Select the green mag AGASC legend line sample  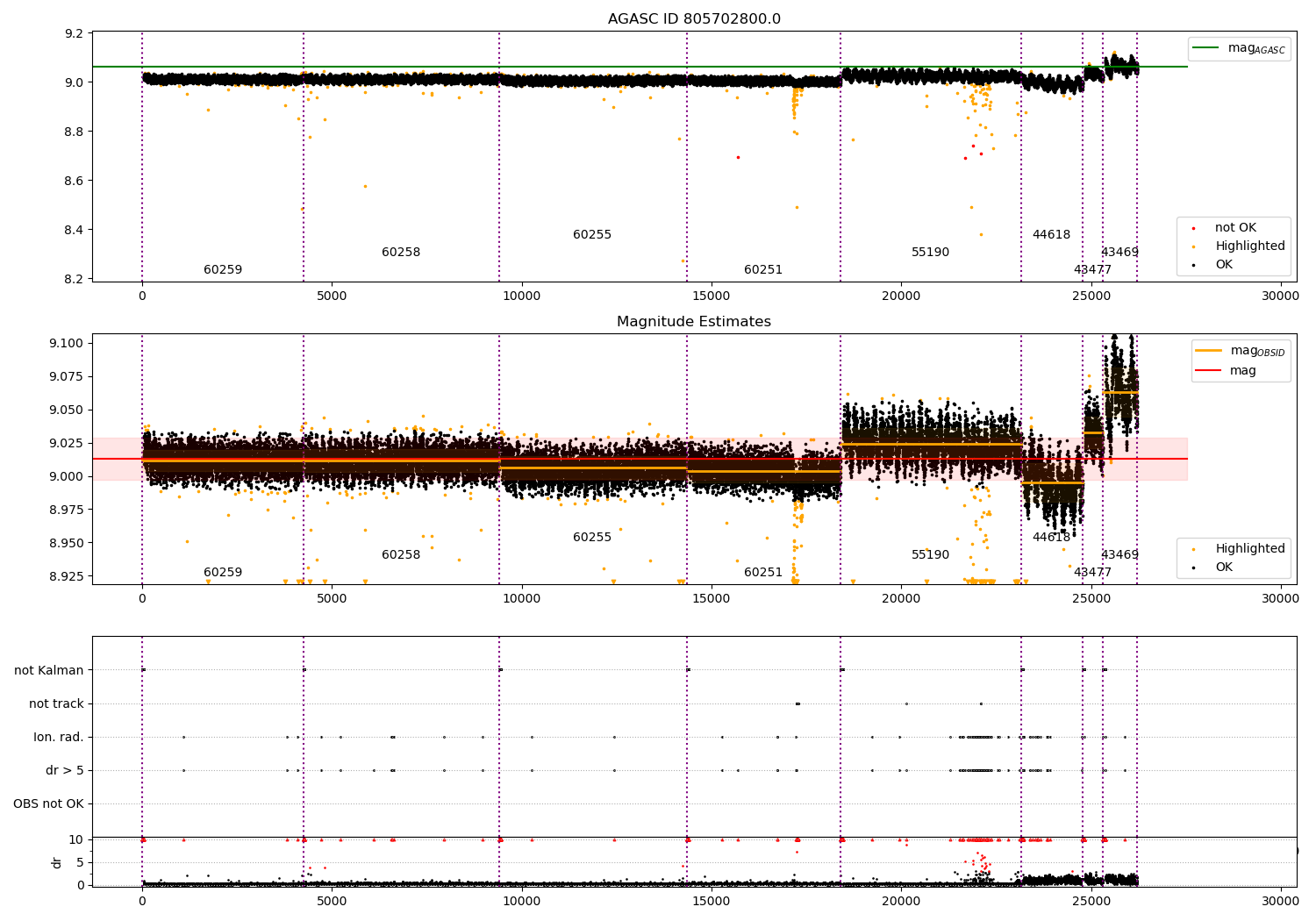click(1206, 48)
